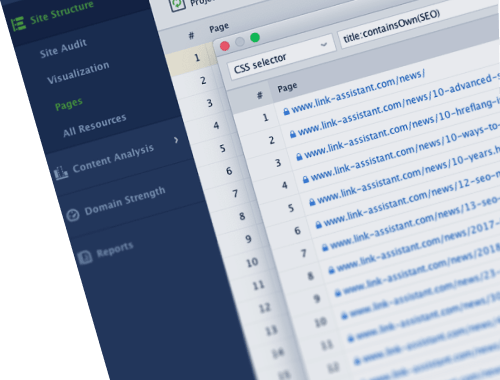The image size is (500, 380).
Task: Click the dropdown chevron next to CSS selector
Action: pyautogui.click(x=323, y=44)
